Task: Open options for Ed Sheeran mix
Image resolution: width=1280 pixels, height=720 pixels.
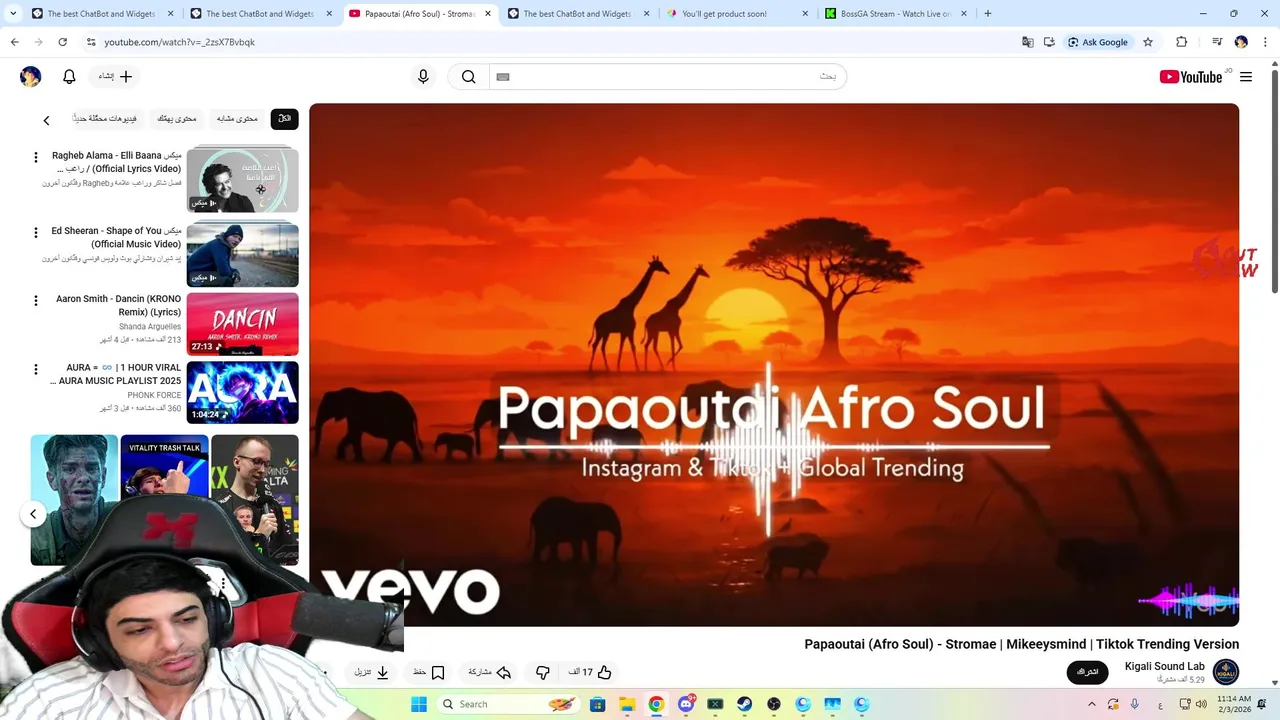Action: pos(36,232)
